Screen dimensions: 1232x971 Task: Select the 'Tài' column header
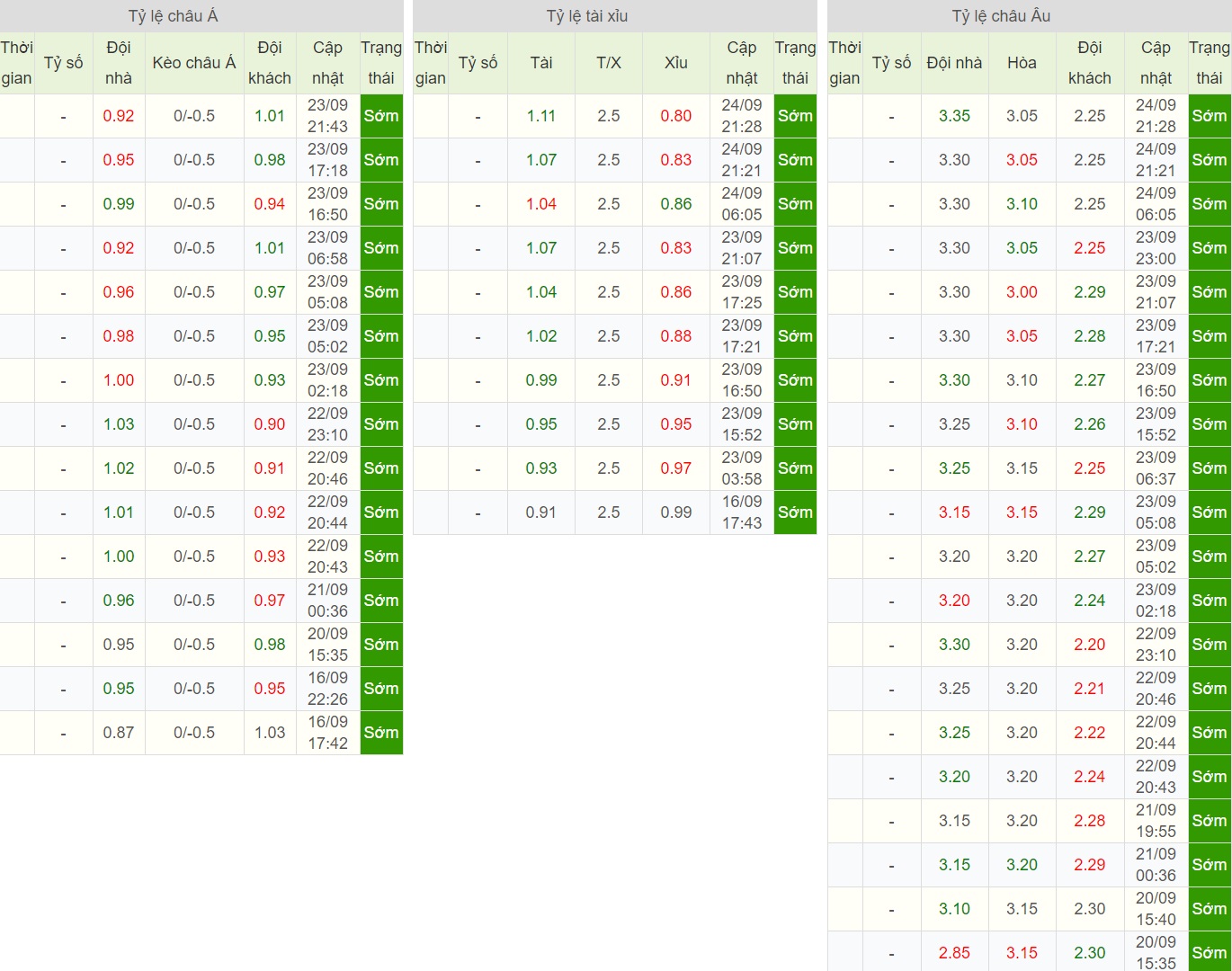[x=541, y=63]
